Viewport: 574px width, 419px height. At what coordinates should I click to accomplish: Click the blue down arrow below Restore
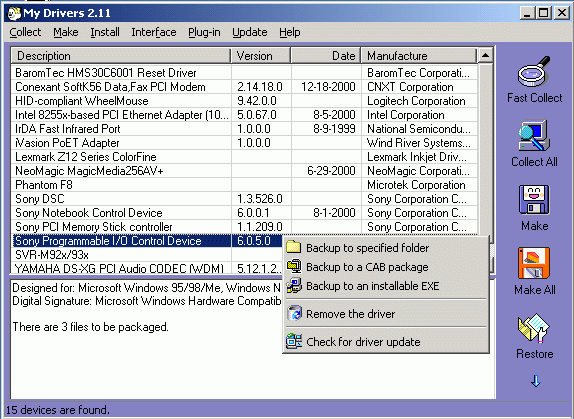click(536, 381)
